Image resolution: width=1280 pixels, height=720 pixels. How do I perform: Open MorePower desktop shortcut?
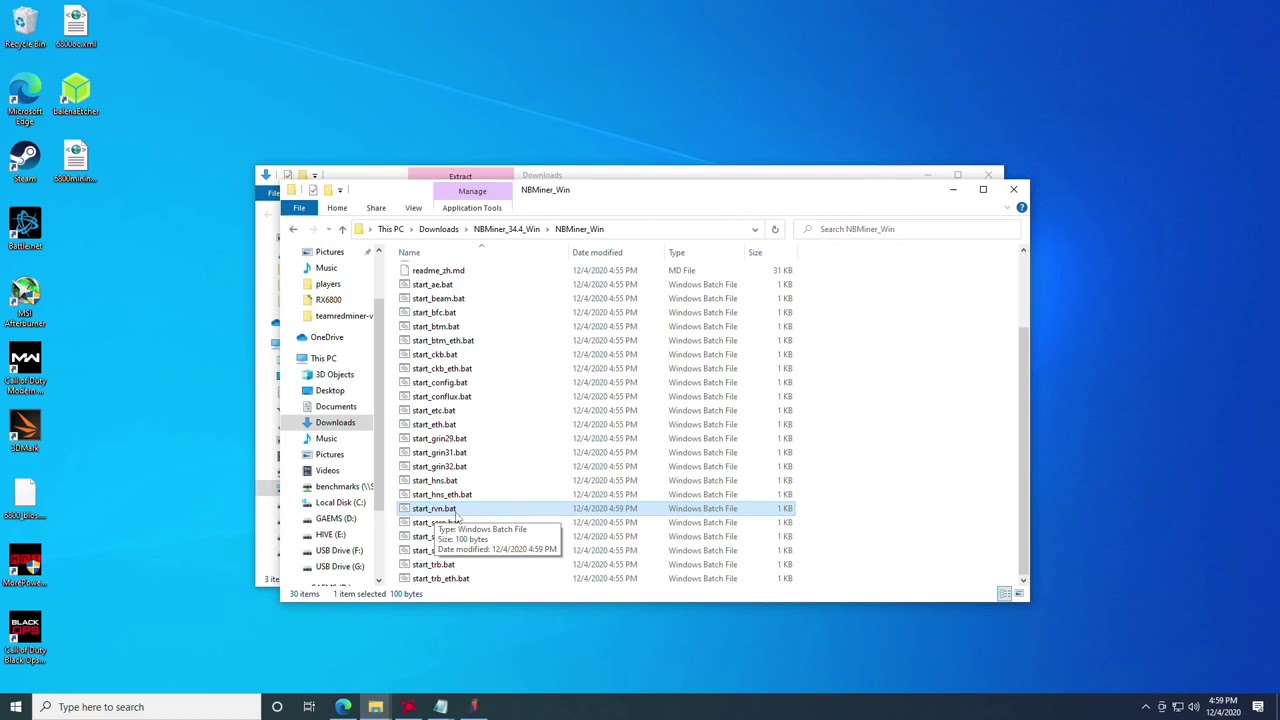(x=25, y=567)
